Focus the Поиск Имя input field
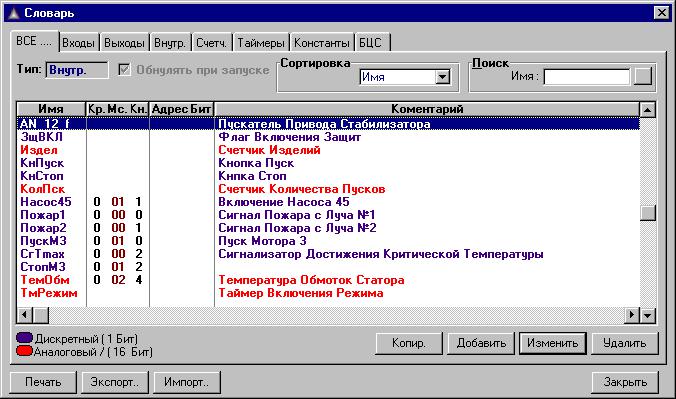 click(586, 77)
